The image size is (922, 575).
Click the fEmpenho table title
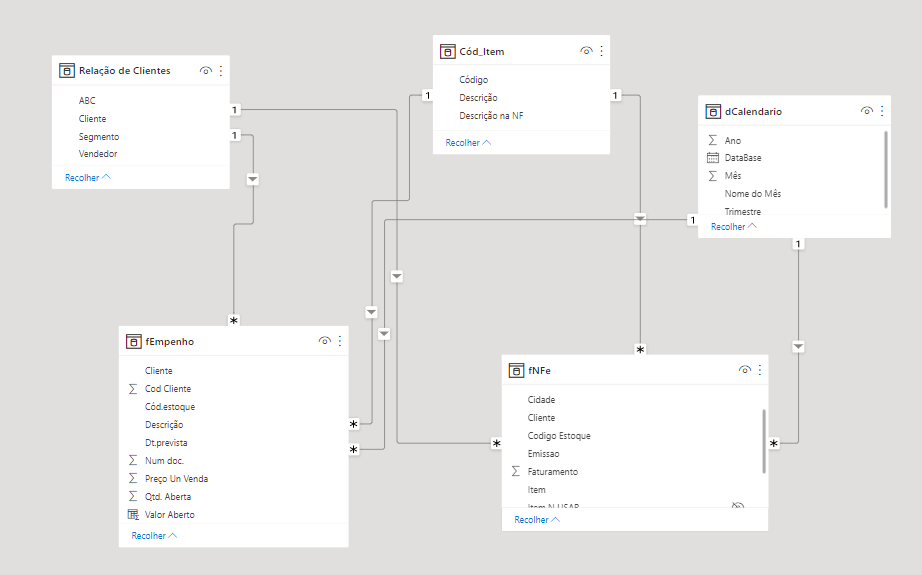point(169,342)
